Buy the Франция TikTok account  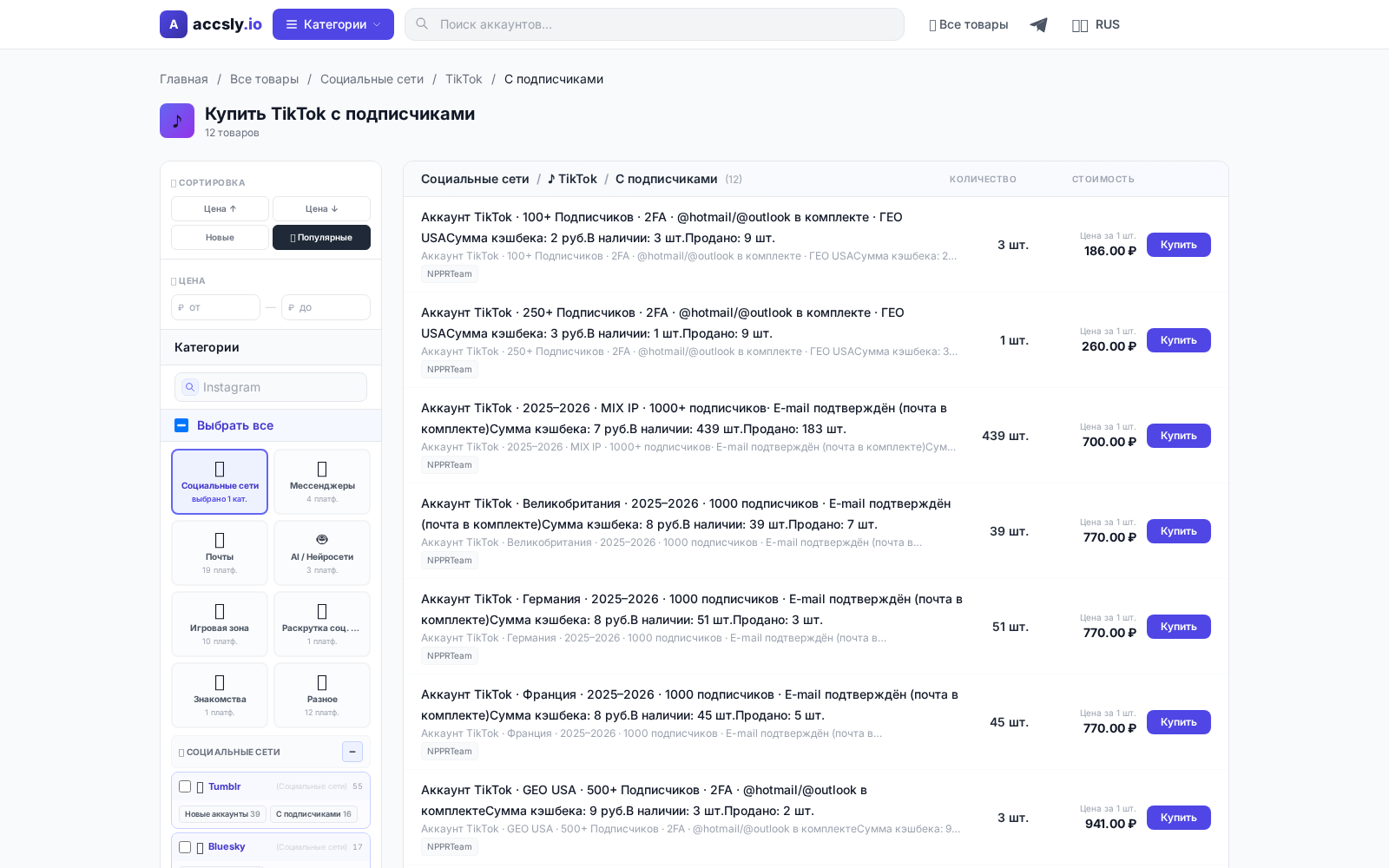pyautogui.click(x=1178, y=722)
